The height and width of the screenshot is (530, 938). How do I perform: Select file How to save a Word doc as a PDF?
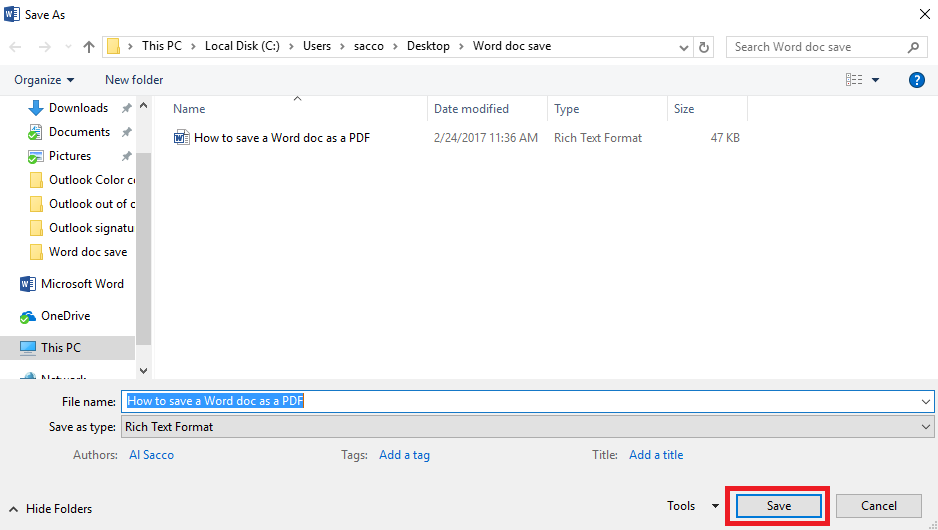point(282,138)
